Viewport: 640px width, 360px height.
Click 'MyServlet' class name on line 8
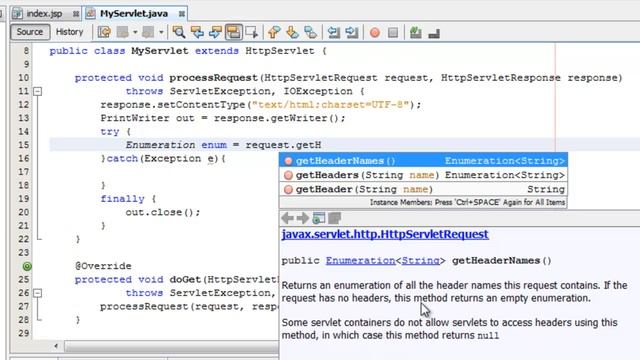click(160, 51)
